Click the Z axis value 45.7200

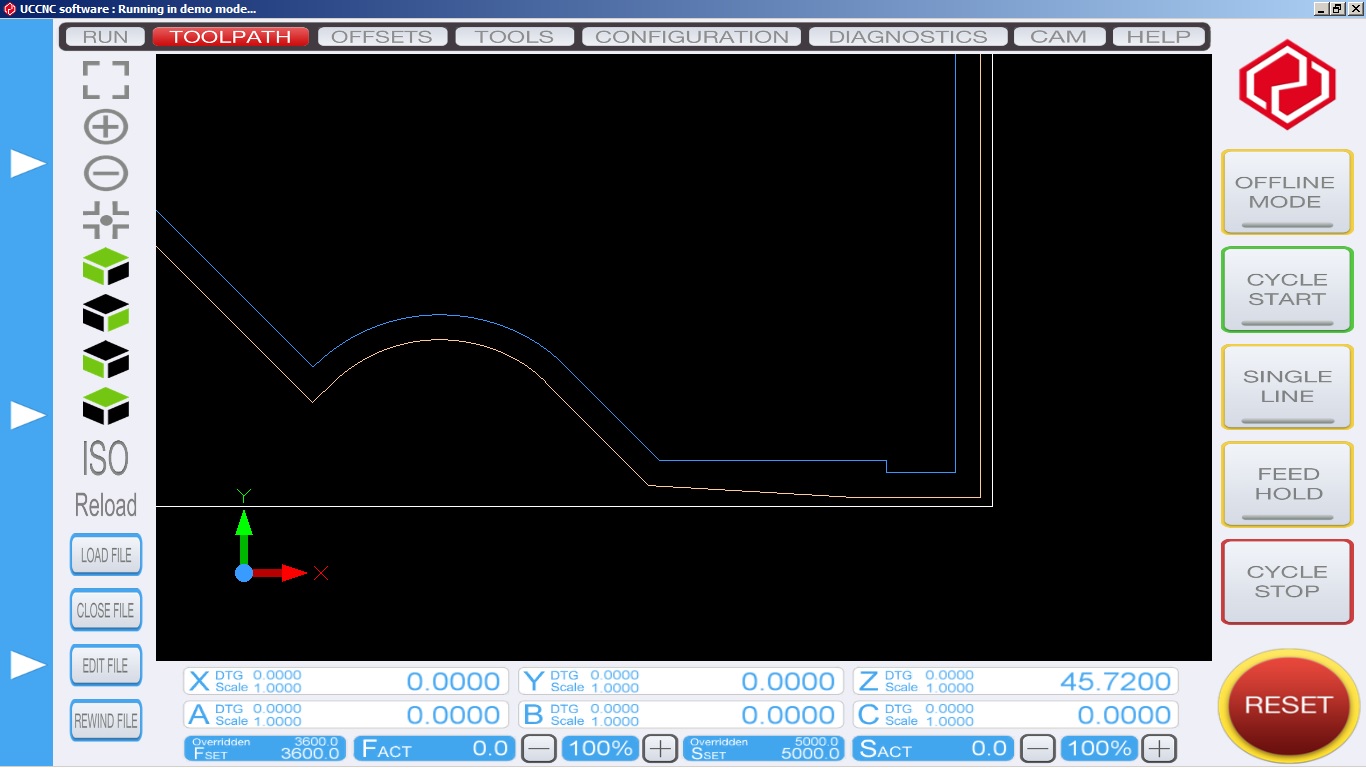coord(1115,682)
